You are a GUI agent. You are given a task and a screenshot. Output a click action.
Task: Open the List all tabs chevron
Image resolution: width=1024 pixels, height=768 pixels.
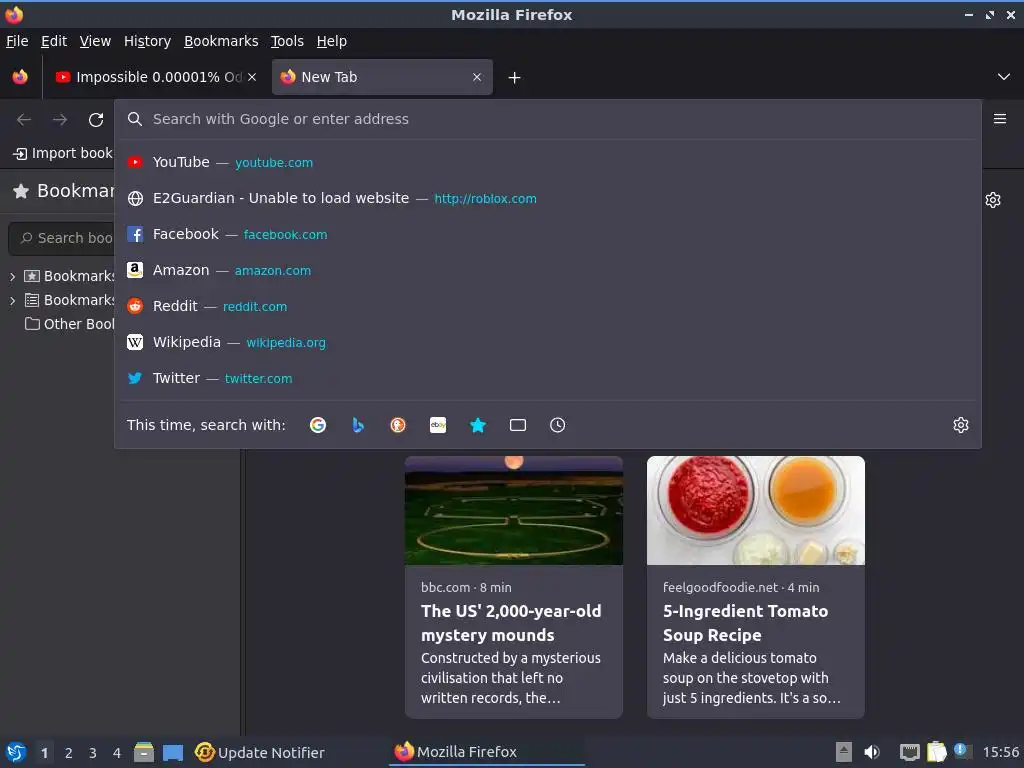(1004, 77)
